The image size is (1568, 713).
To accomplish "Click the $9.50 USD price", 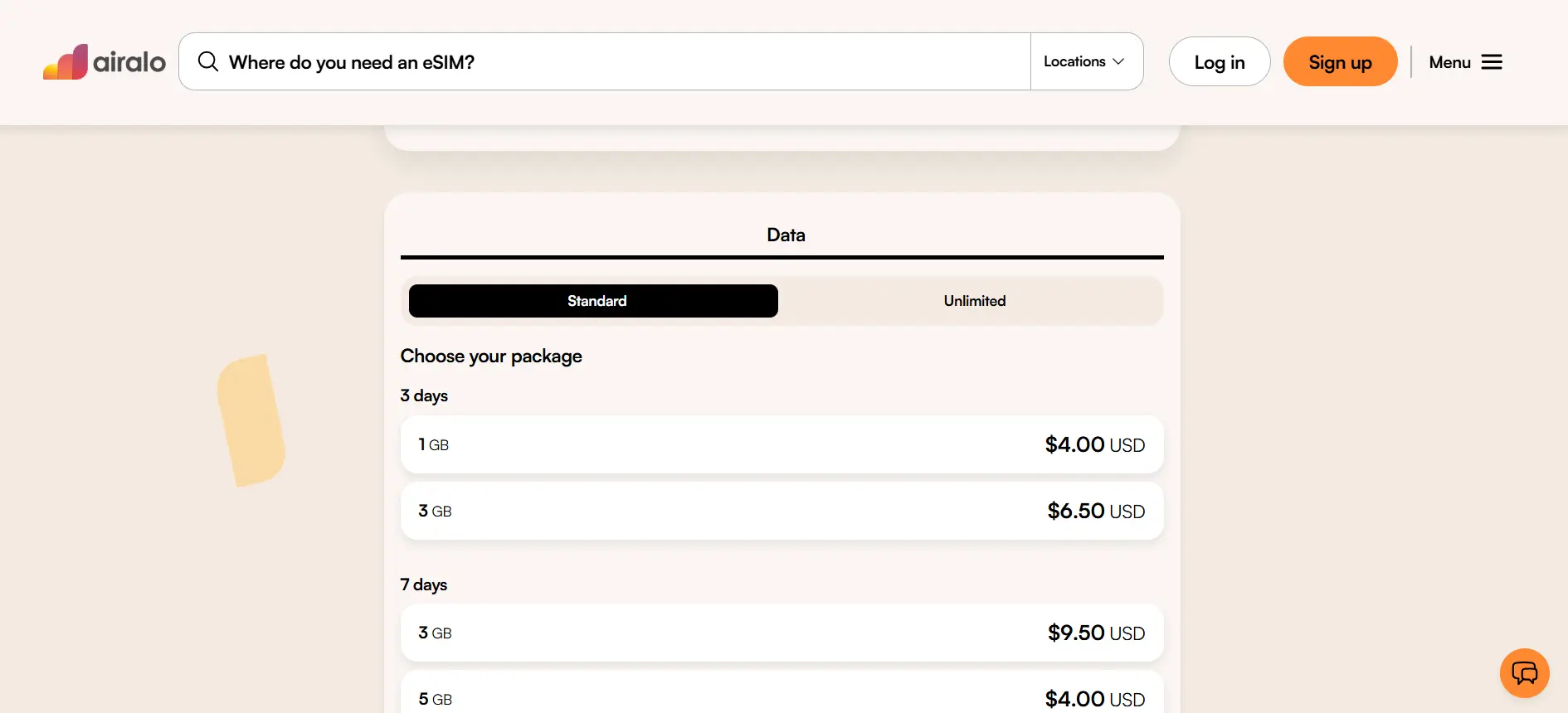I will click(x=1095, y=633).
